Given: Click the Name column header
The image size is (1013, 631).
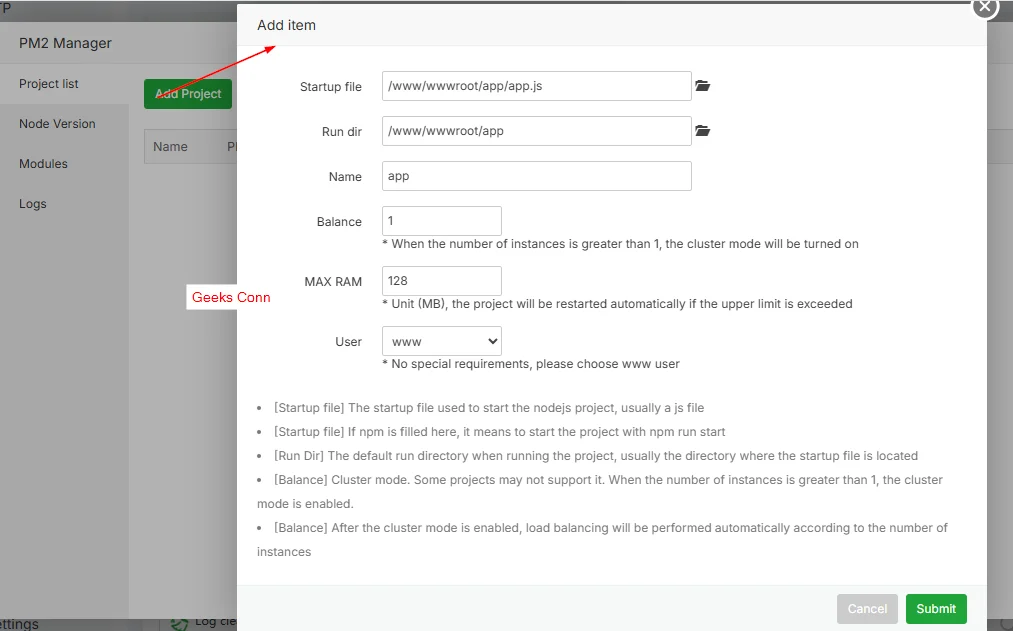Looking at the screenshot, I should [168, 146].
